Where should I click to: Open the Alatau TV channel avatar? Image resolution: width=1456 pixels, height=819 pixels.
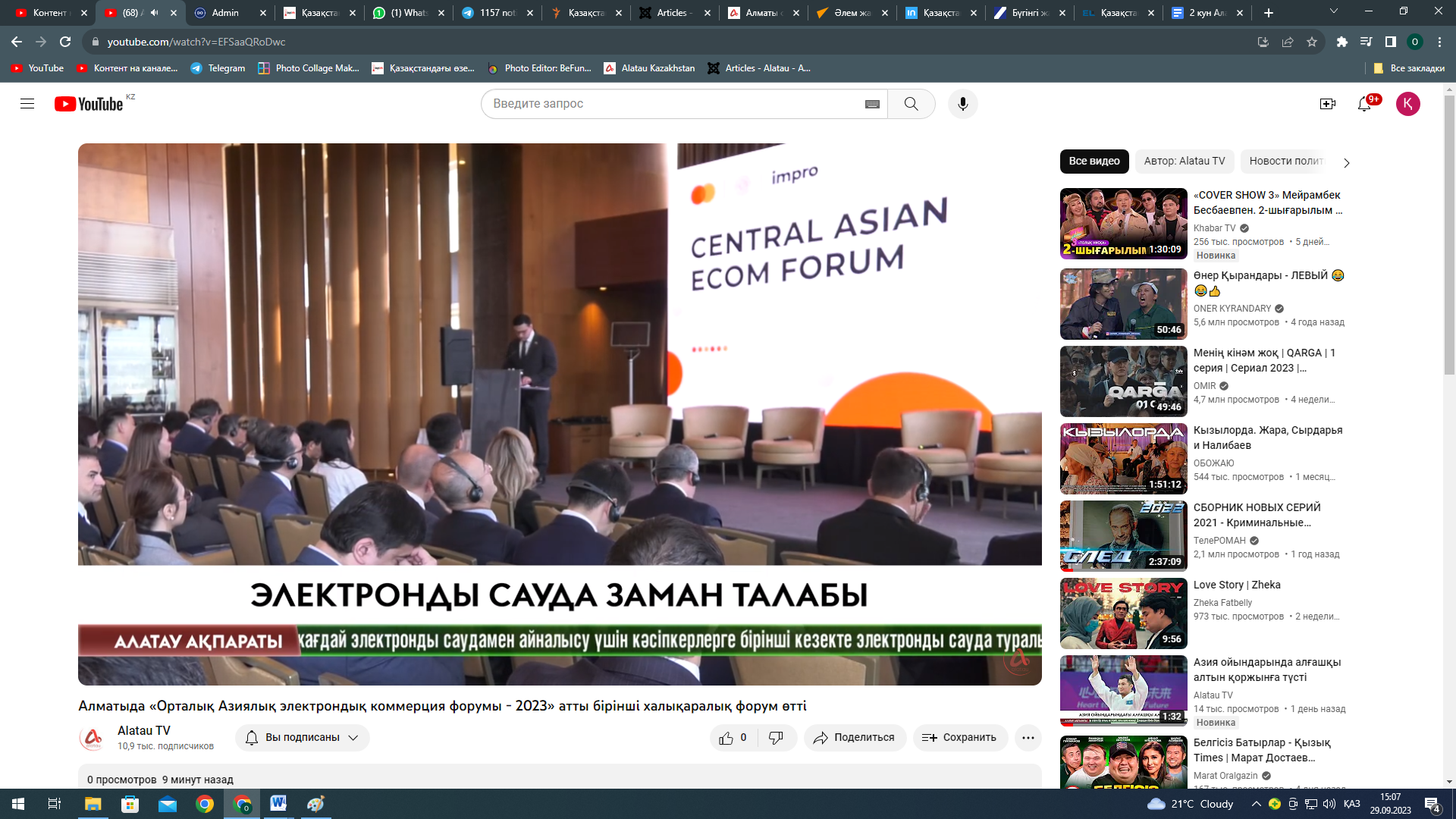pyautogui.click(x=93, y=738)
